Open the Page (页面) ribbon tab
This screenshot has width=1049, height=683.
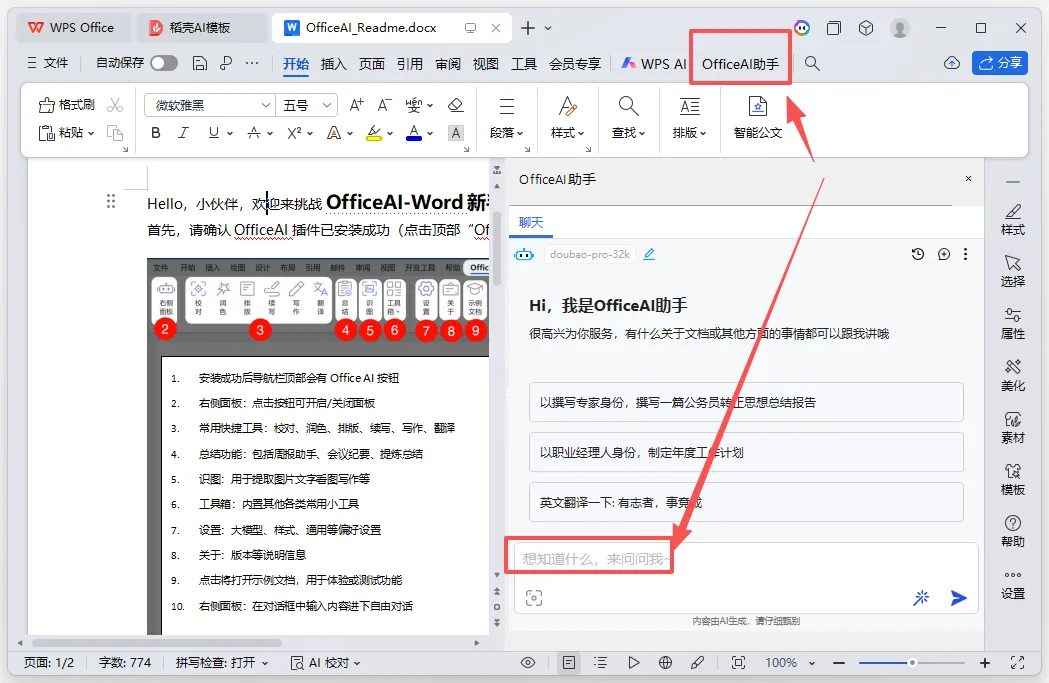(x=371, y=64)
